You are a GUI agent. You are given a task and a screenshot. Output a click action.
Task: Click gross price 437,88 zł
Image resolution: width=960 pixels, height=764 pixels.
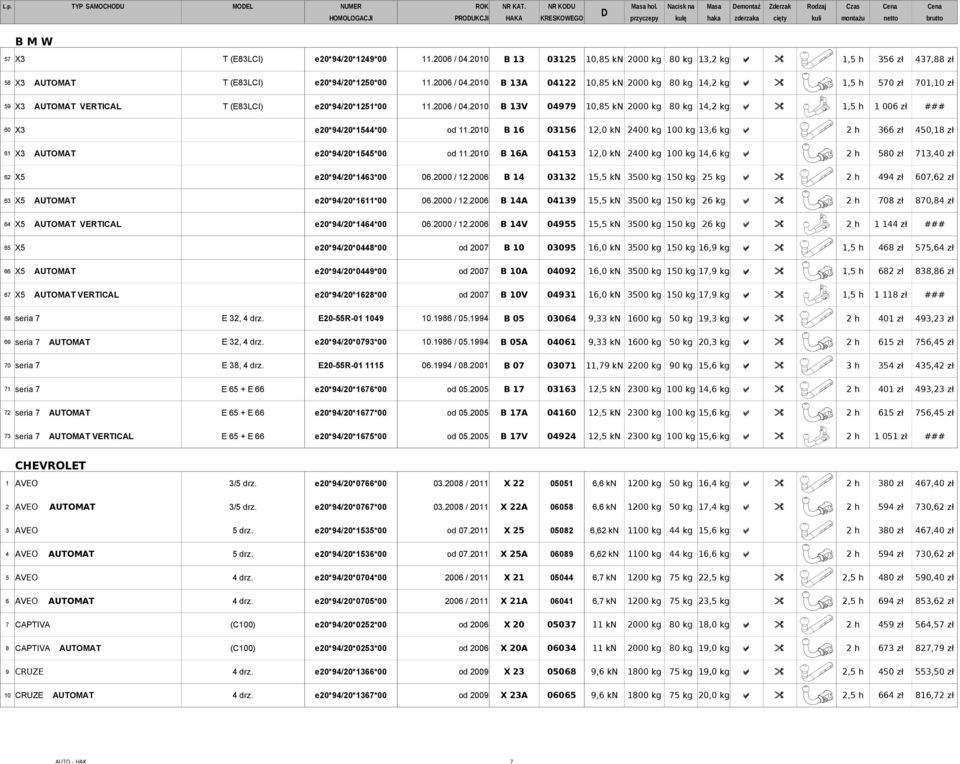934,59
